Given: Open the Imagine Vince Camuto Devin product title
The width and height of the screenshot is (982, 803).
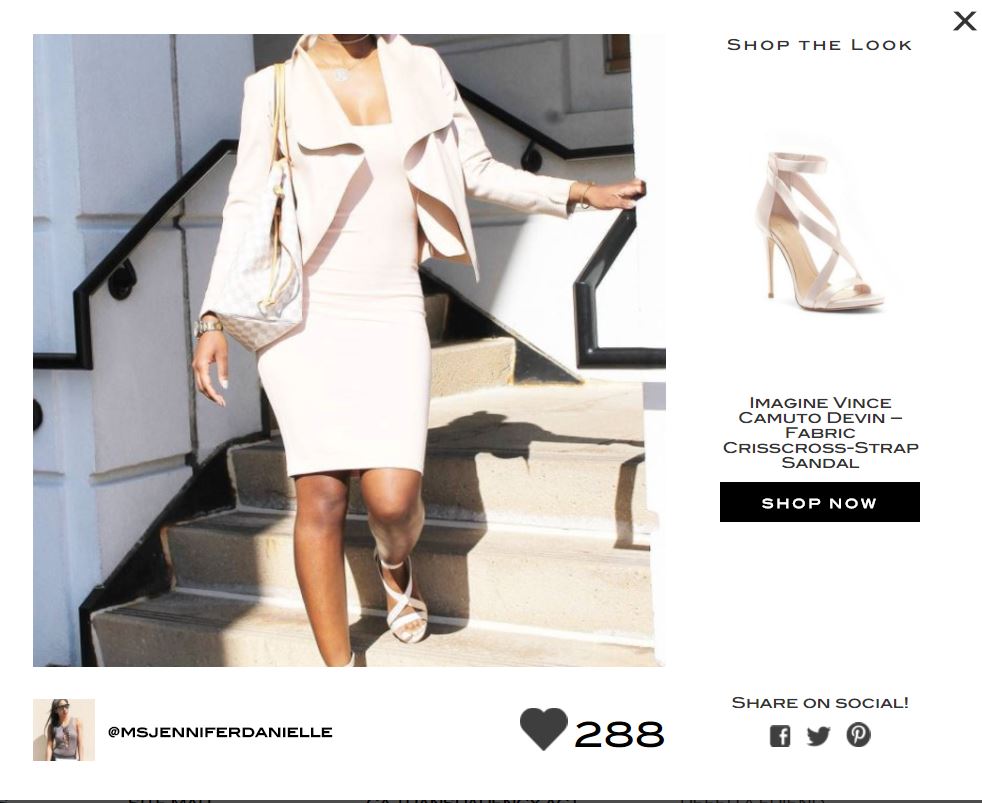Looking at the screenshot, I should click(x=820, y=433).
